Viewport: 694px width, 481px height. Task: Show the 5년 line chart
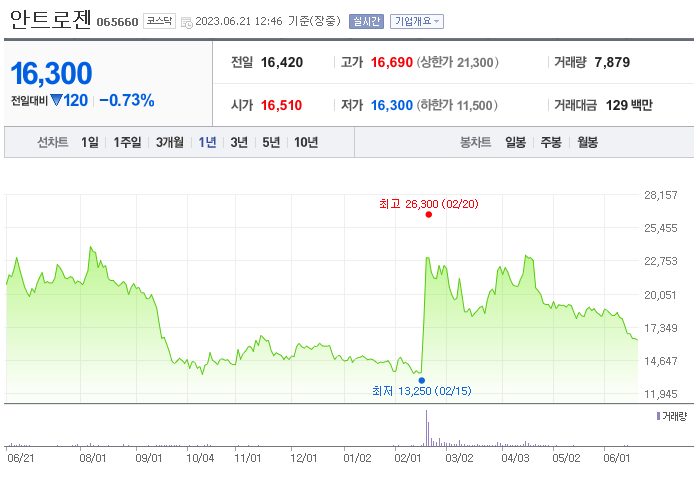click(x=271, y=142)
